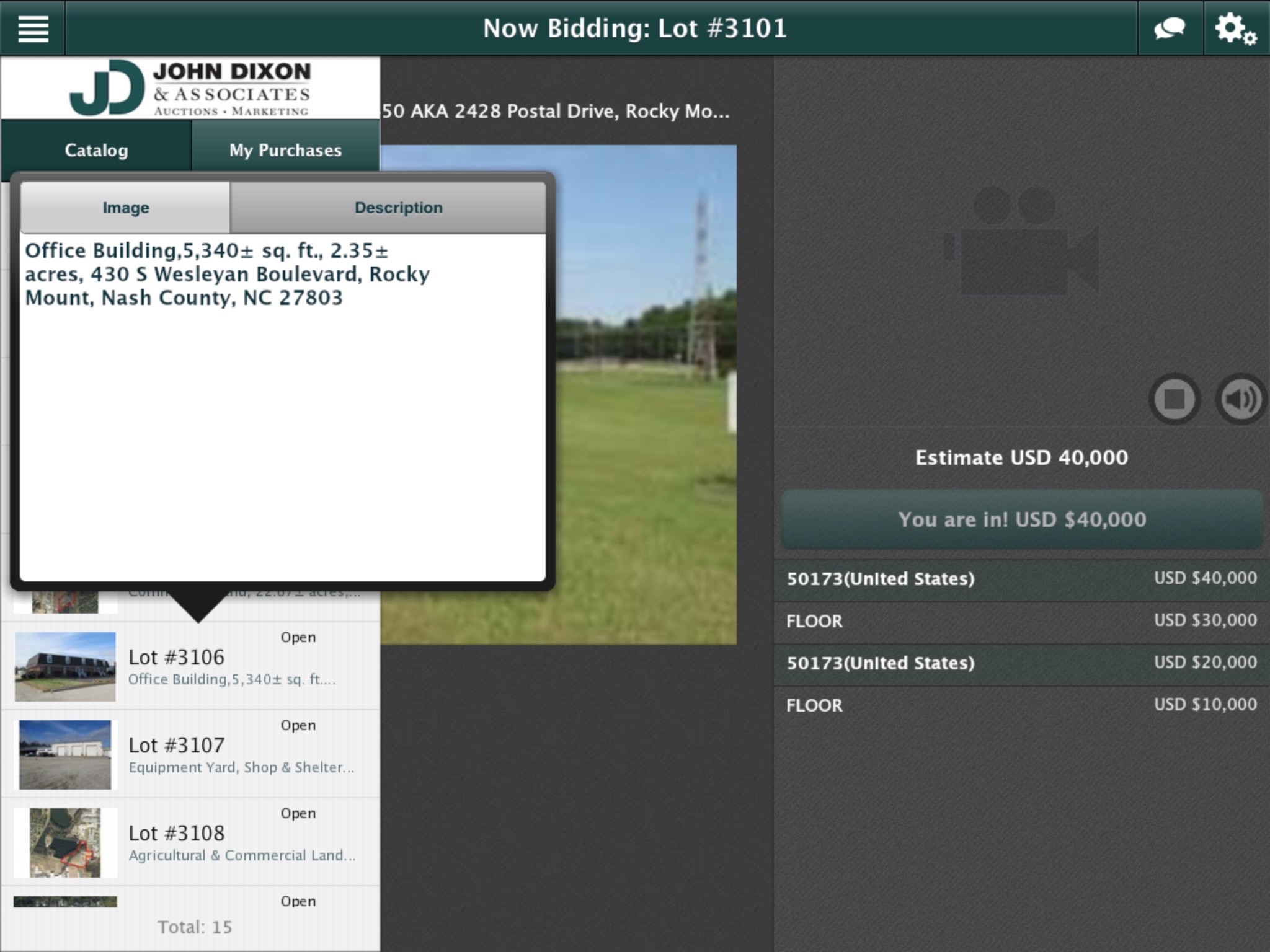Select the My Purchases tab

[x=285, y=150]
